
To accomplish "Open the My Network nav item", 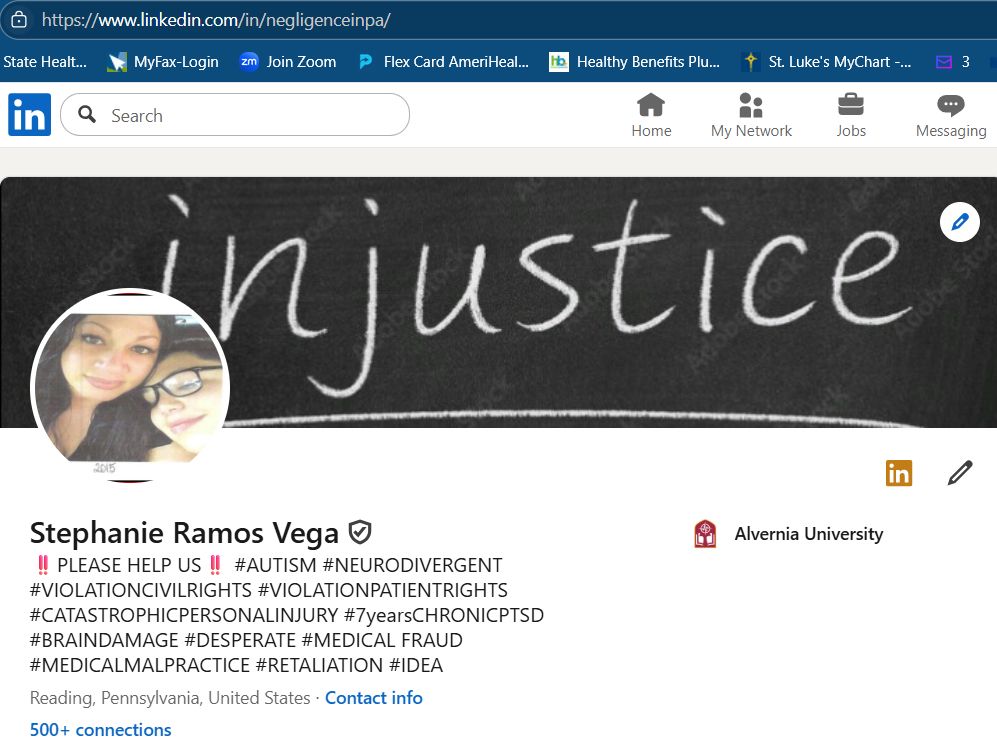I will (x=751, y=115).
